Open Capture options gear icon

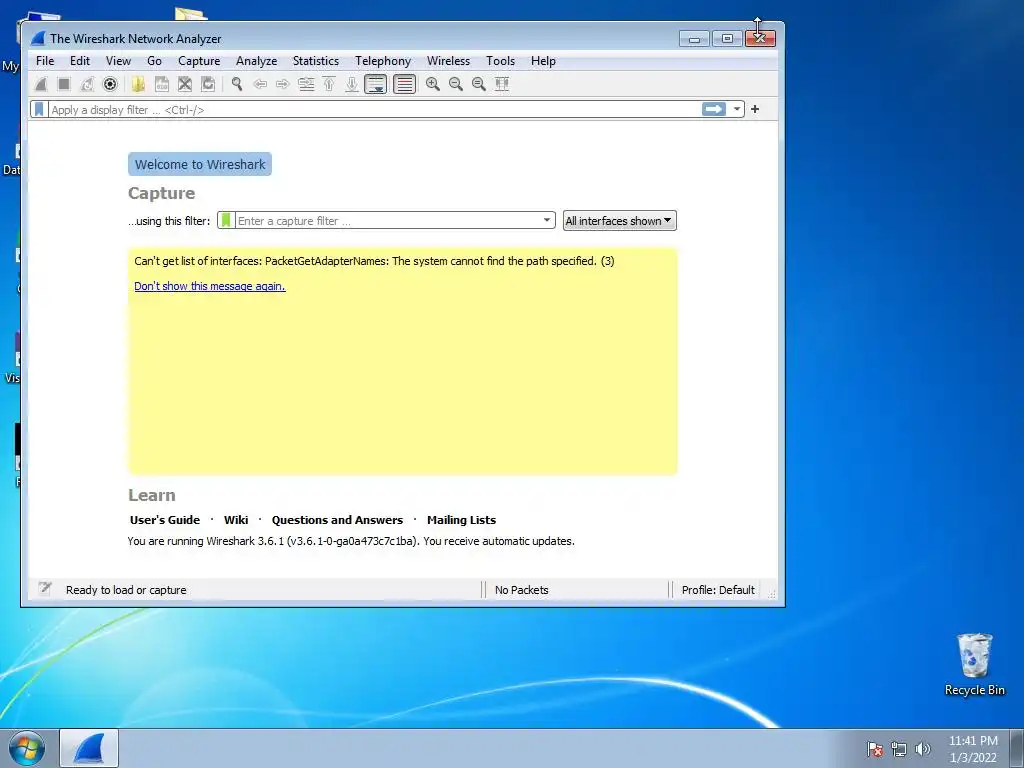(110, 84)
